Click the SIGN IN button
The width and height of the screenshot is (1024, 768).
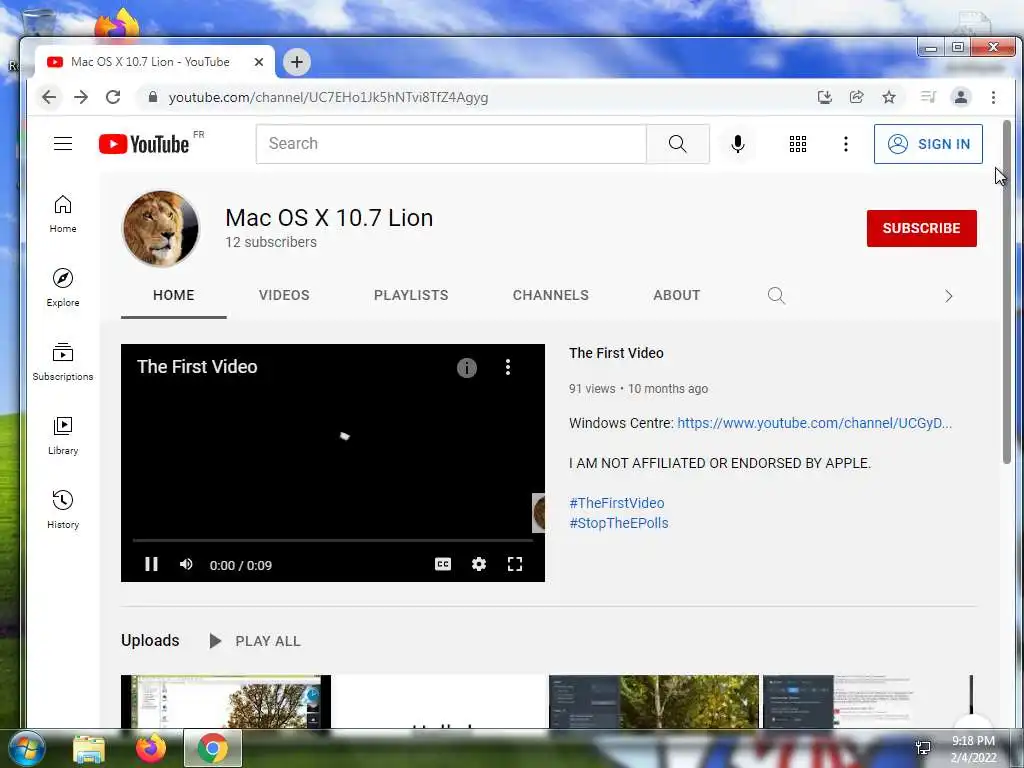click(x=928, y=144)
